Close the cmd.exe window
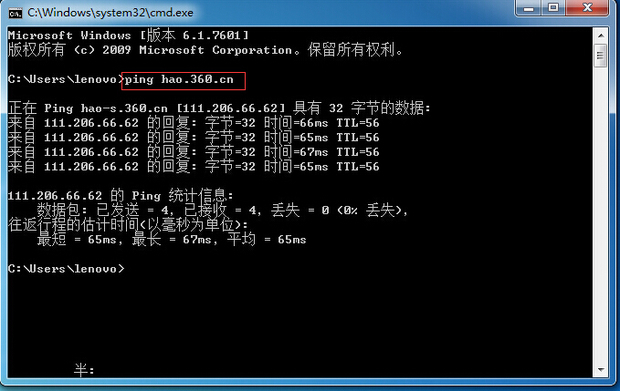Viewport: 620px width, 391px height. [x=588, y=8]
